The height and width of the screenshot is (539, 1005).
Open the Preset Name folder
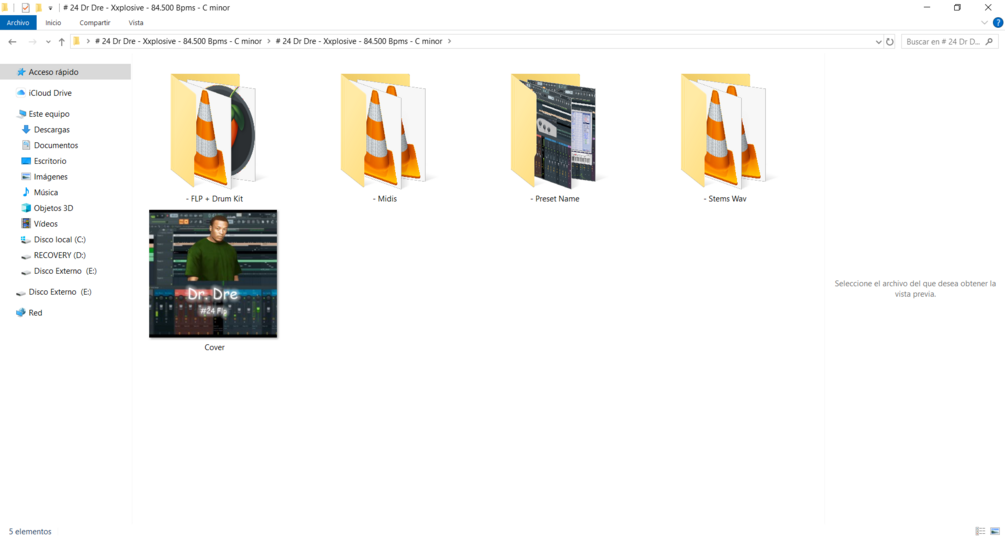coord(554,131)
